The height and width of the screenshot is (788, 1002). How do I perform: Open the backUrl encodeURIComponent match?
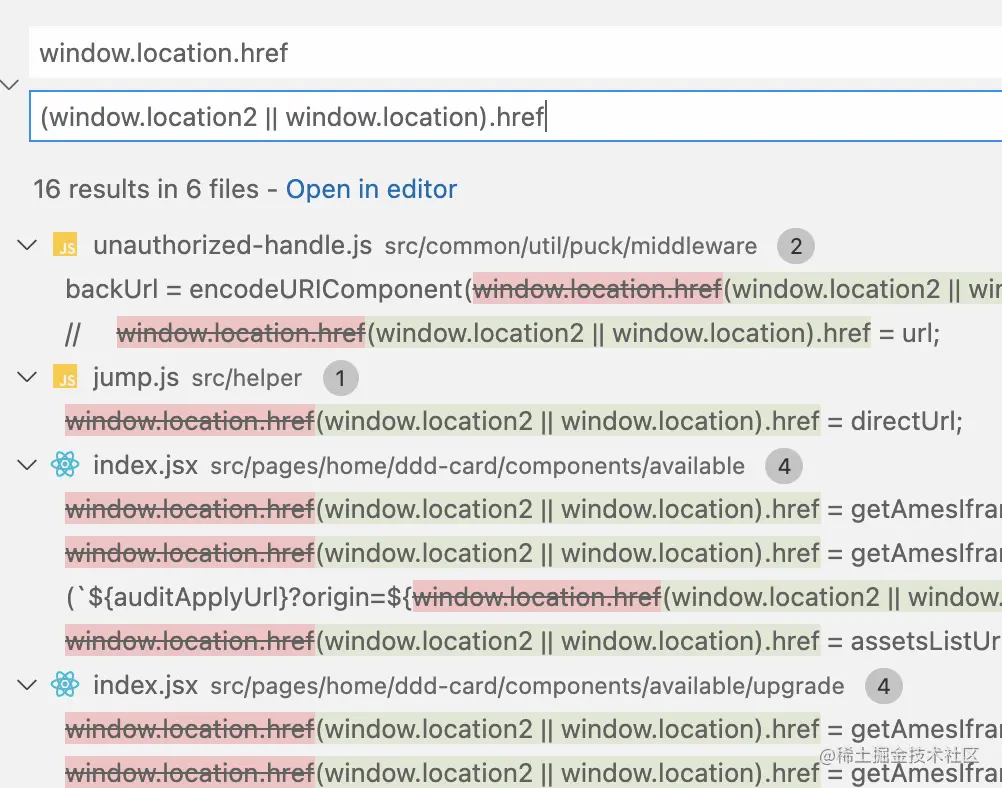[x=534, y=290]
